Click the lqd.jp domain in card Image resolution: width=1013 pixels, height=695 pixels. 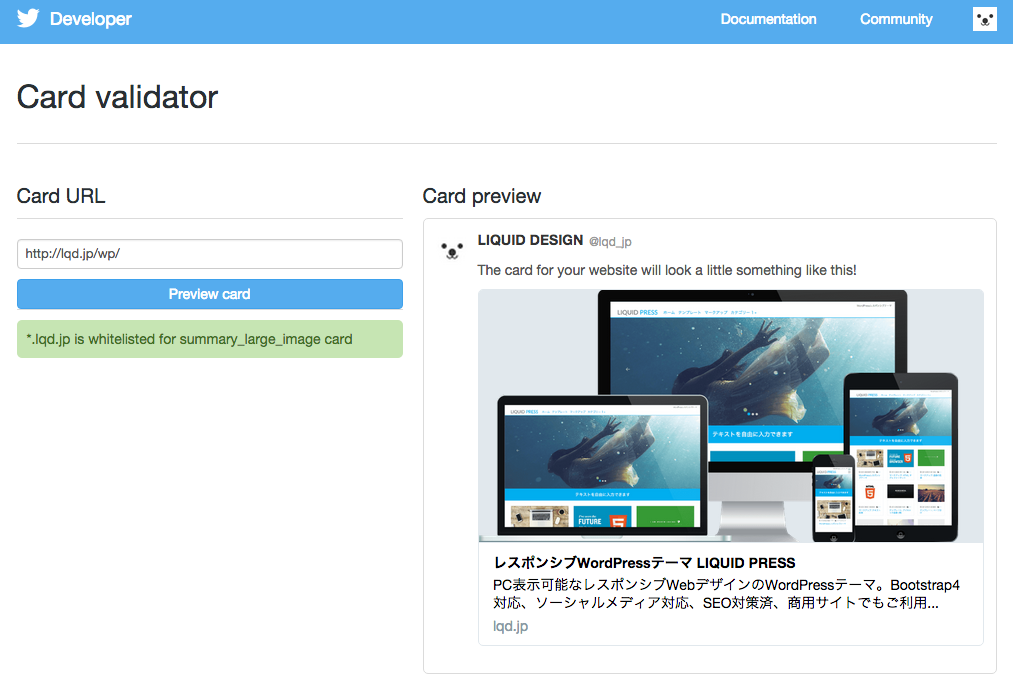pos(510,626)
